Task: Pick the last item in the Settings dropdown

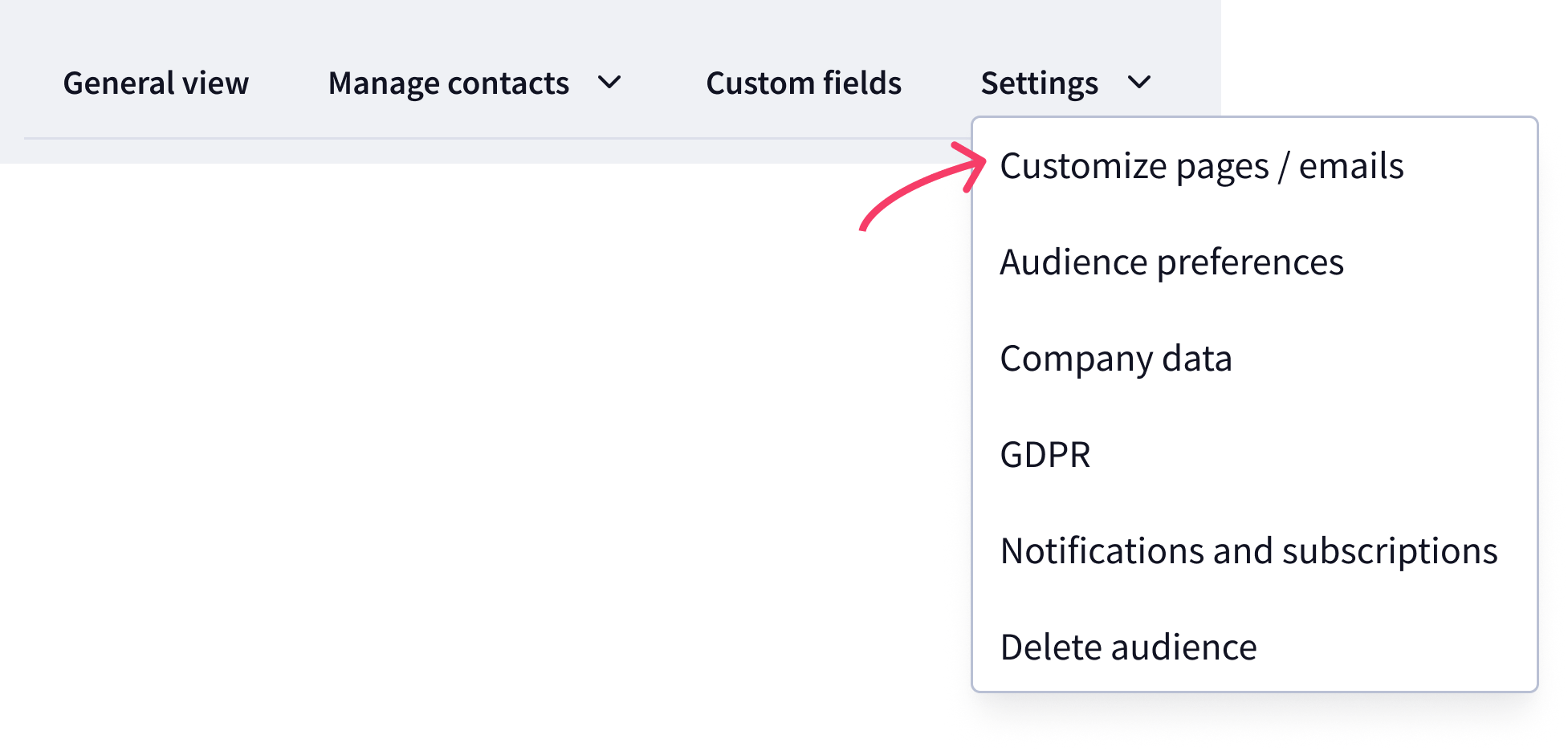Action: tap(1129, 647)
